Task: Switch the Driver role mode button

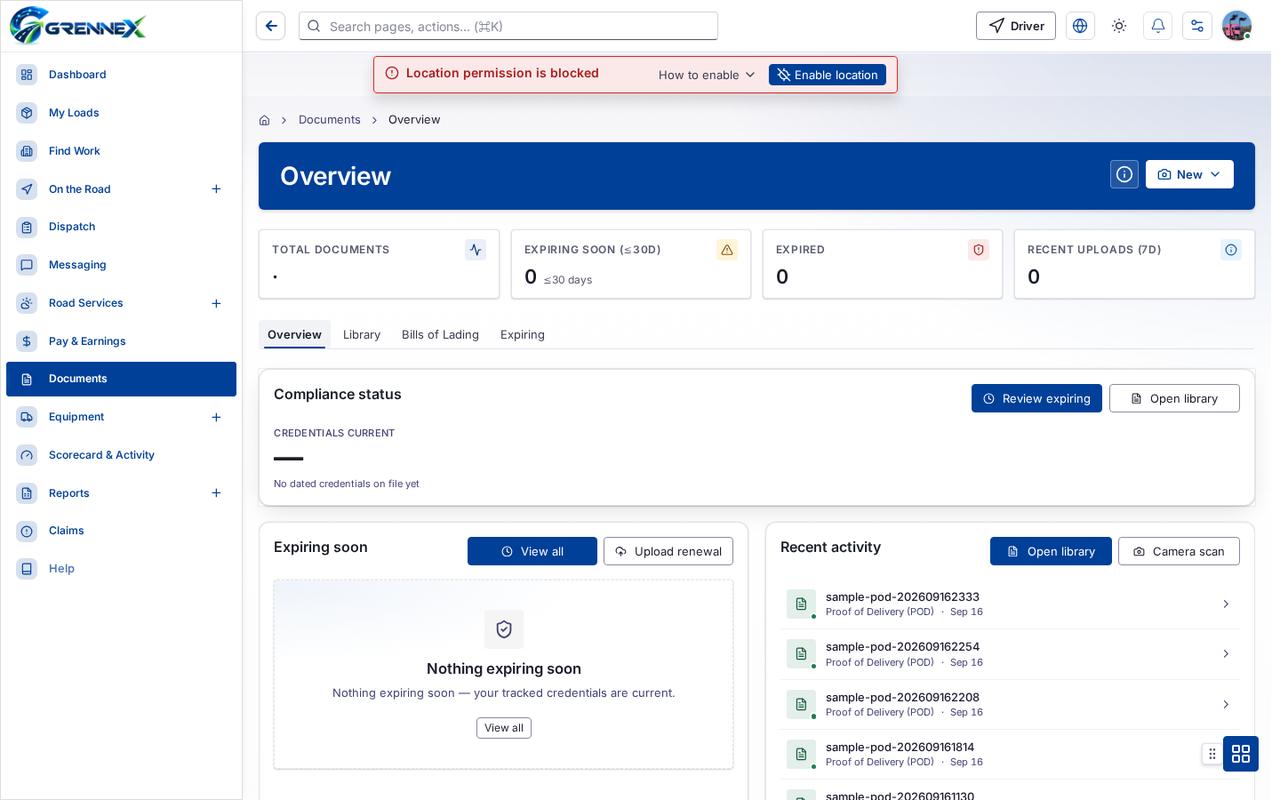Action: click(1015, 26)
